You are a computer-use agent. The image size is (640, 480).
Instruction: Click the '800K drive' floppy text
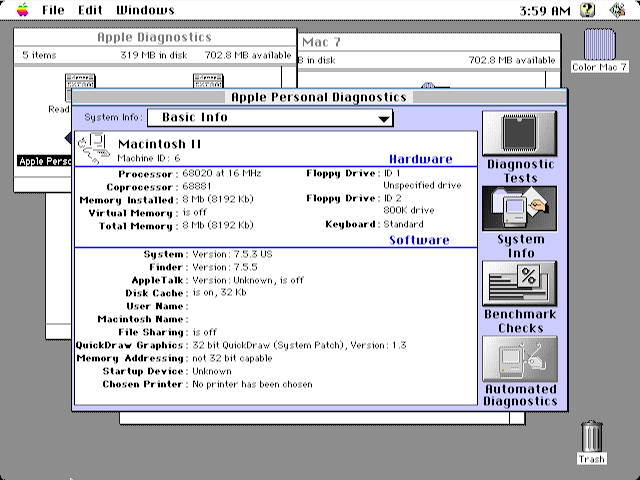click(x=409, y=210)
